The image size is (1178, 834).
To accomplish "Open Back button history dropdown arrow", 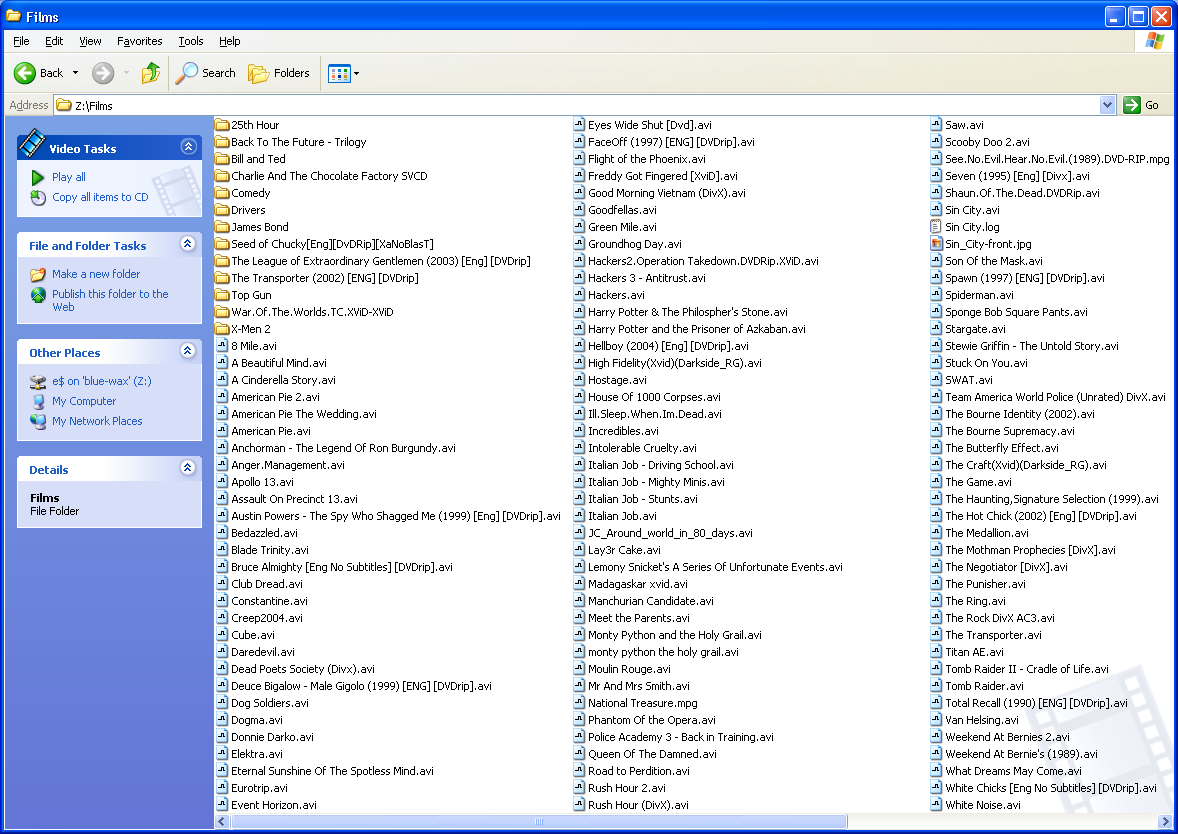I will pyautogui.click(x=75, y=73).
